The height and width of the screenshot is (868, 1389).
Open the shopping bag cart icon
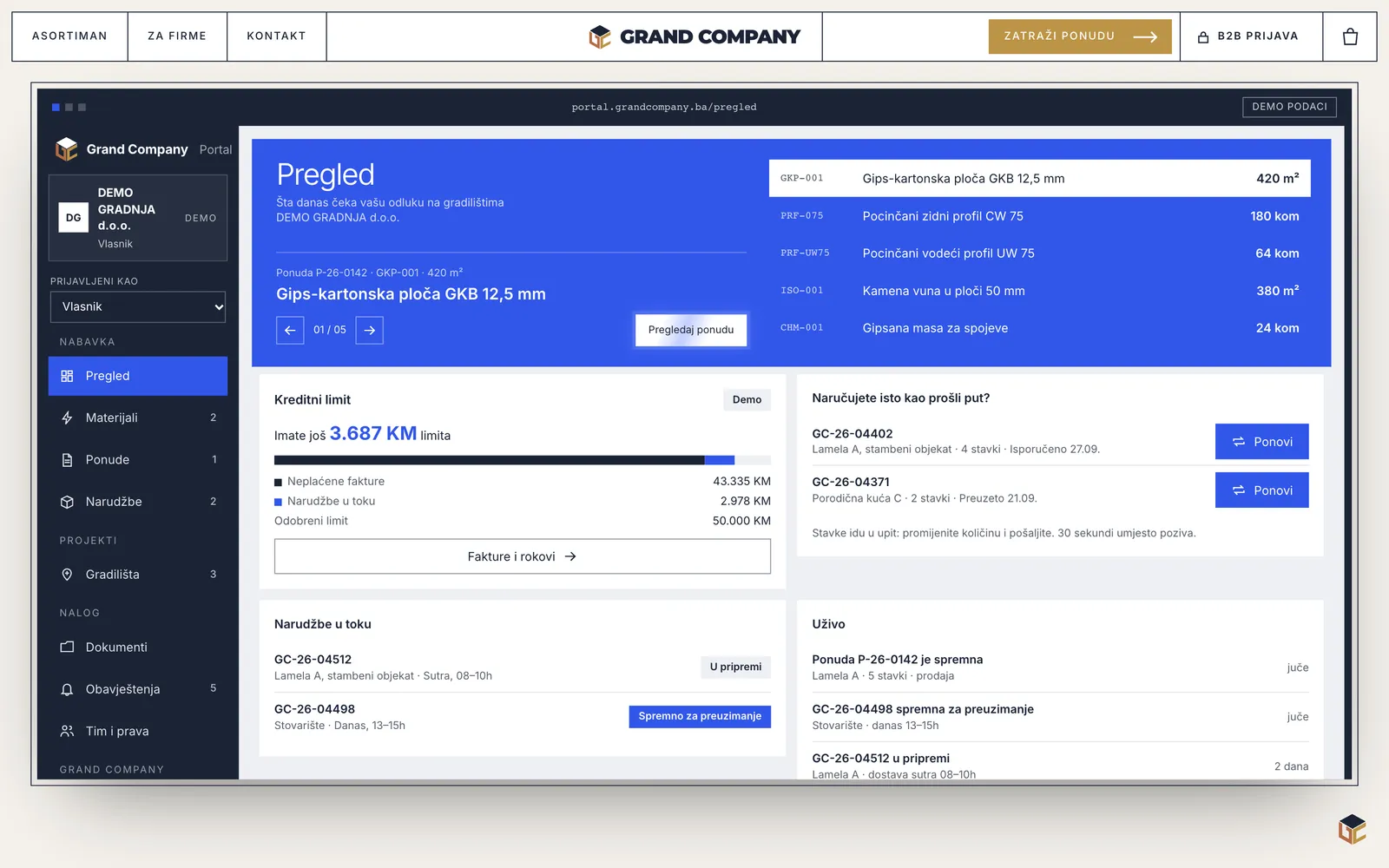point(1350,36)
